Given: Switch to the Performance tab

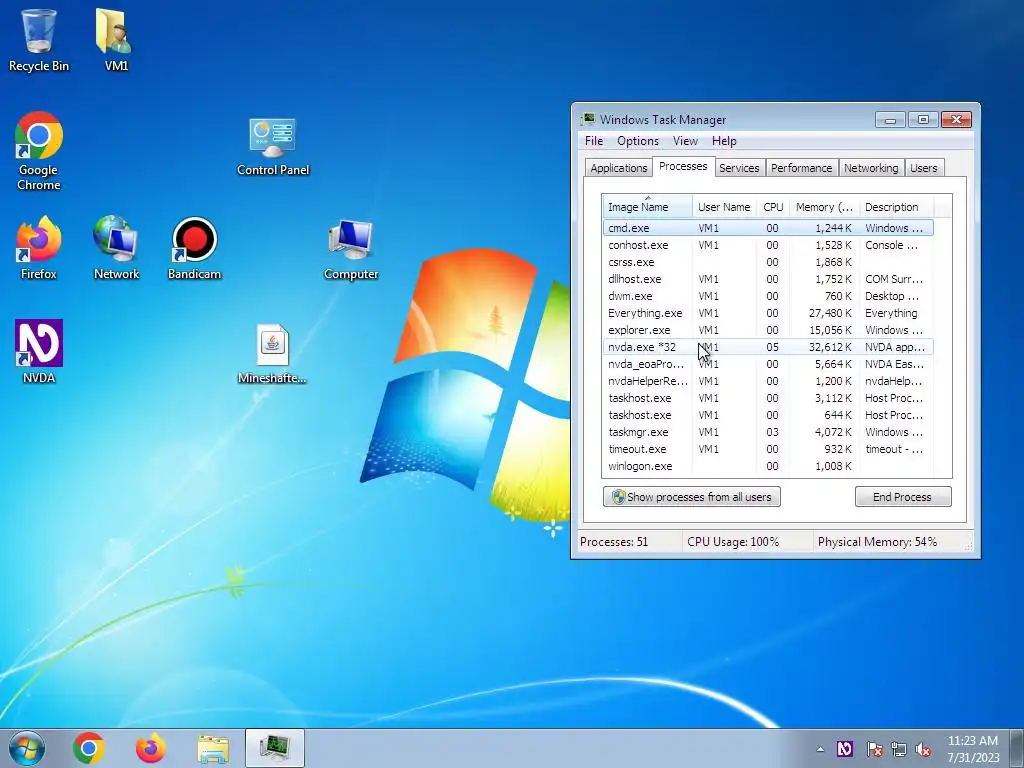Looking at the screenshot, I should (x=801, y=168).
